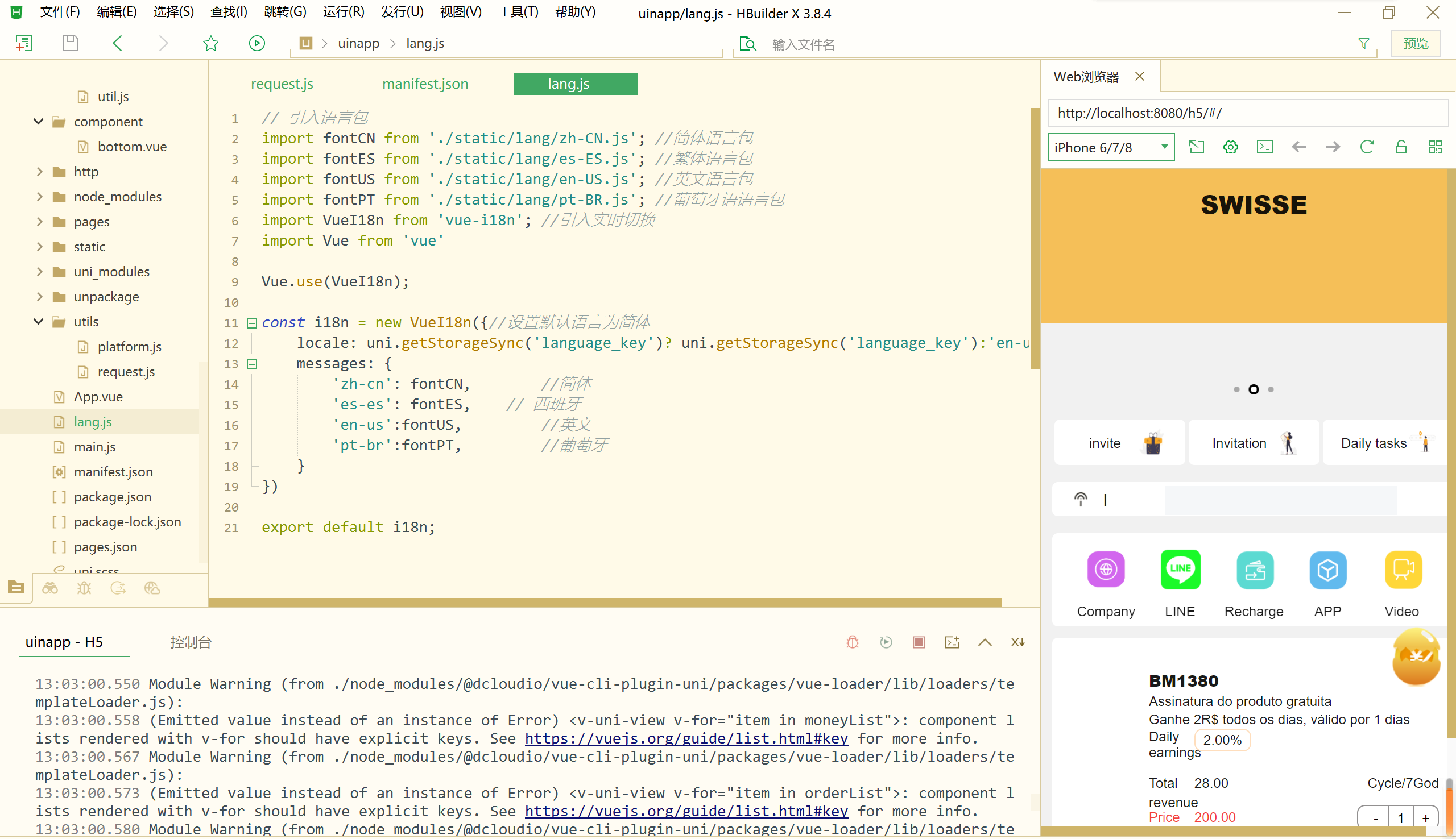The height and width of the screenshot is (839, 1456).
Task: Click the editor horizontal scrollbar
Action: click(605, 602)
